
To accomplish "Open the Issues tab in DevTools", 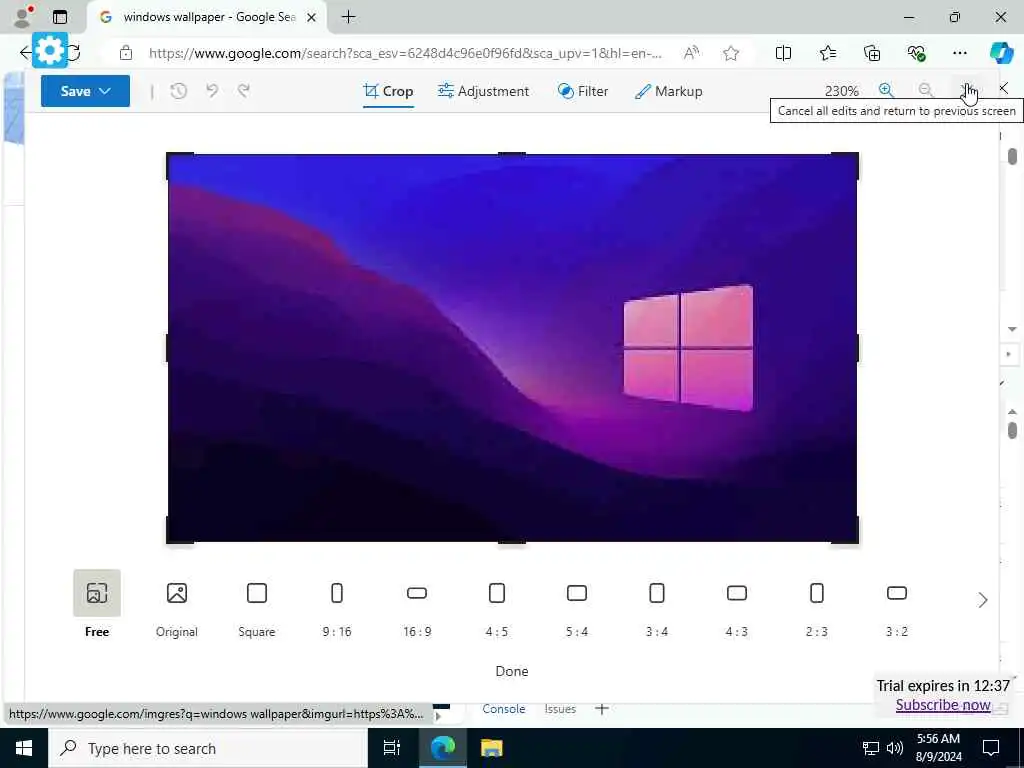I will tap(560, 709).
